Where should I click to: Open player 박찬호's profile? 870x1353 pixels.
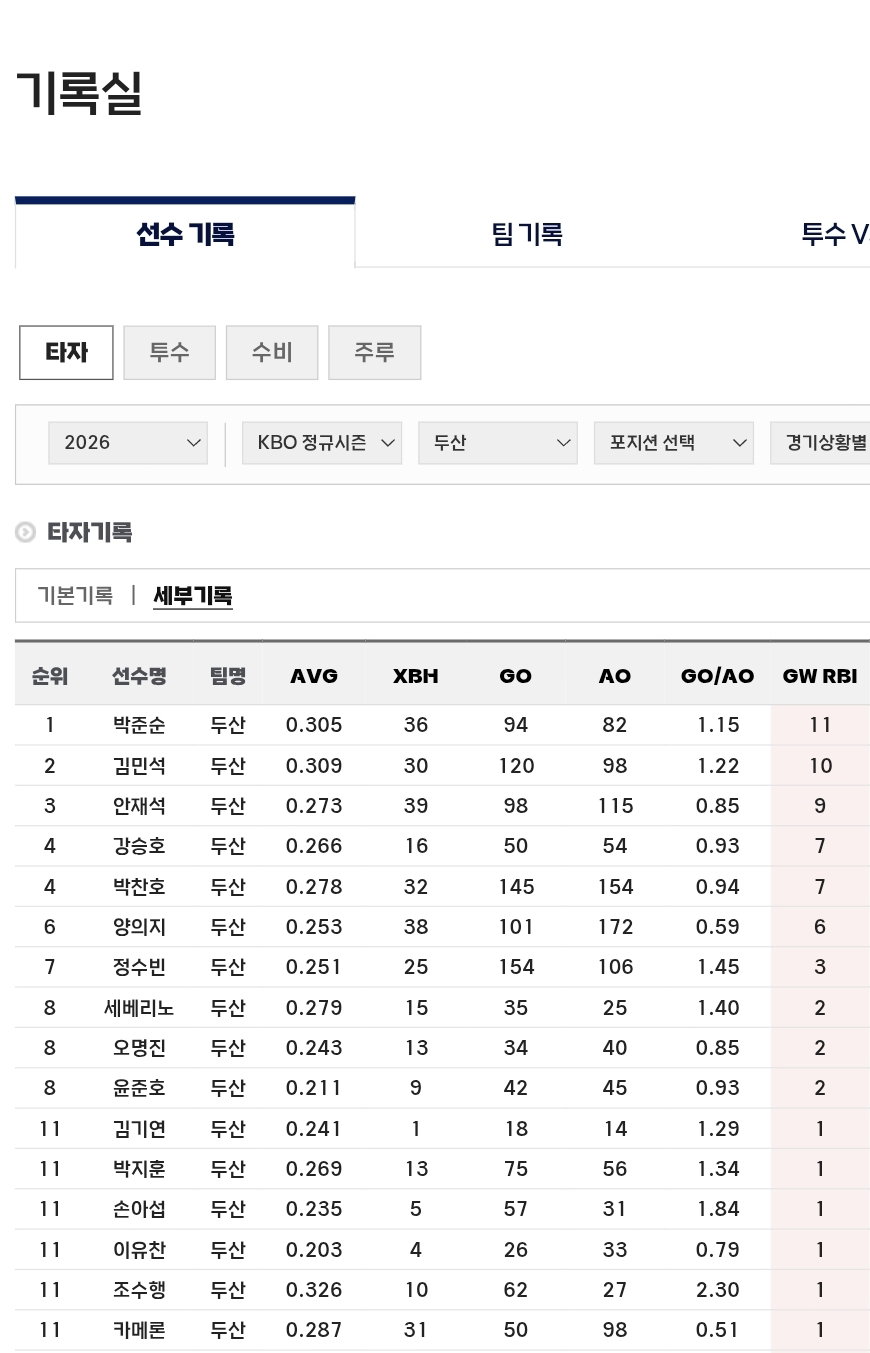coord(139,887)
